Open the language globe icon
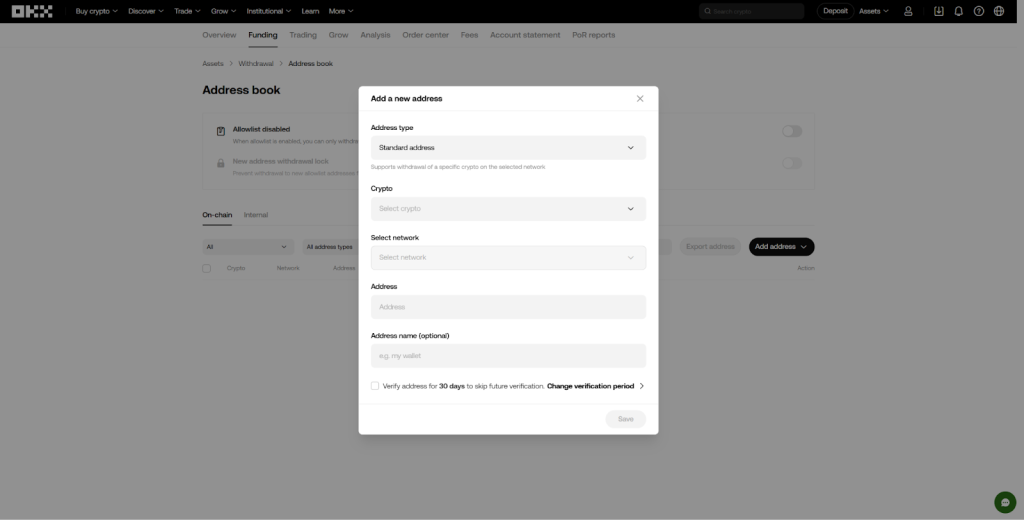1024x520 pixels. pyautogui.click(x=998, y=11)
